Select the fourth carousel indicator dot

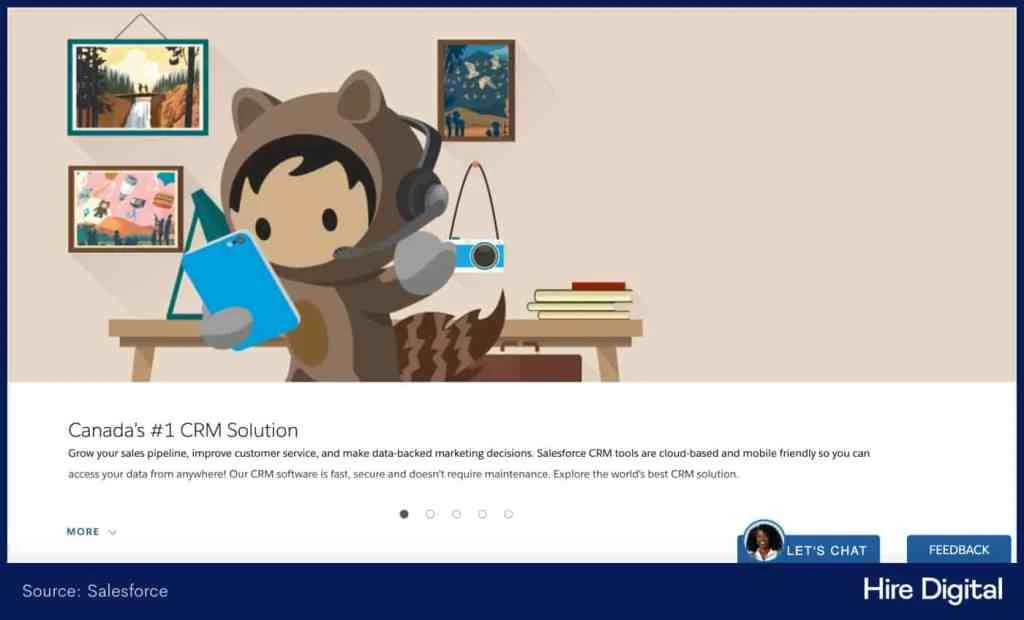(x=482, y=513)
